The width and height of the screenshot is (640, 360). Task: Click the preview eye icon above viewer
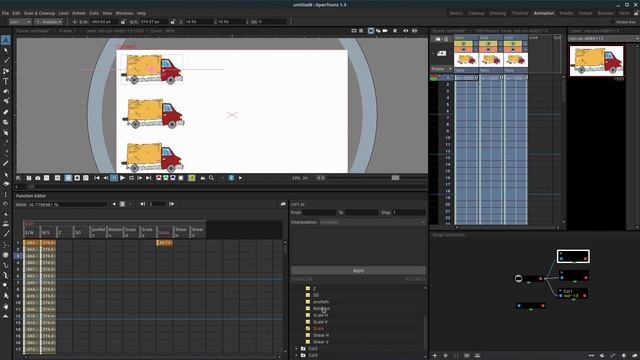coord(406,31)
